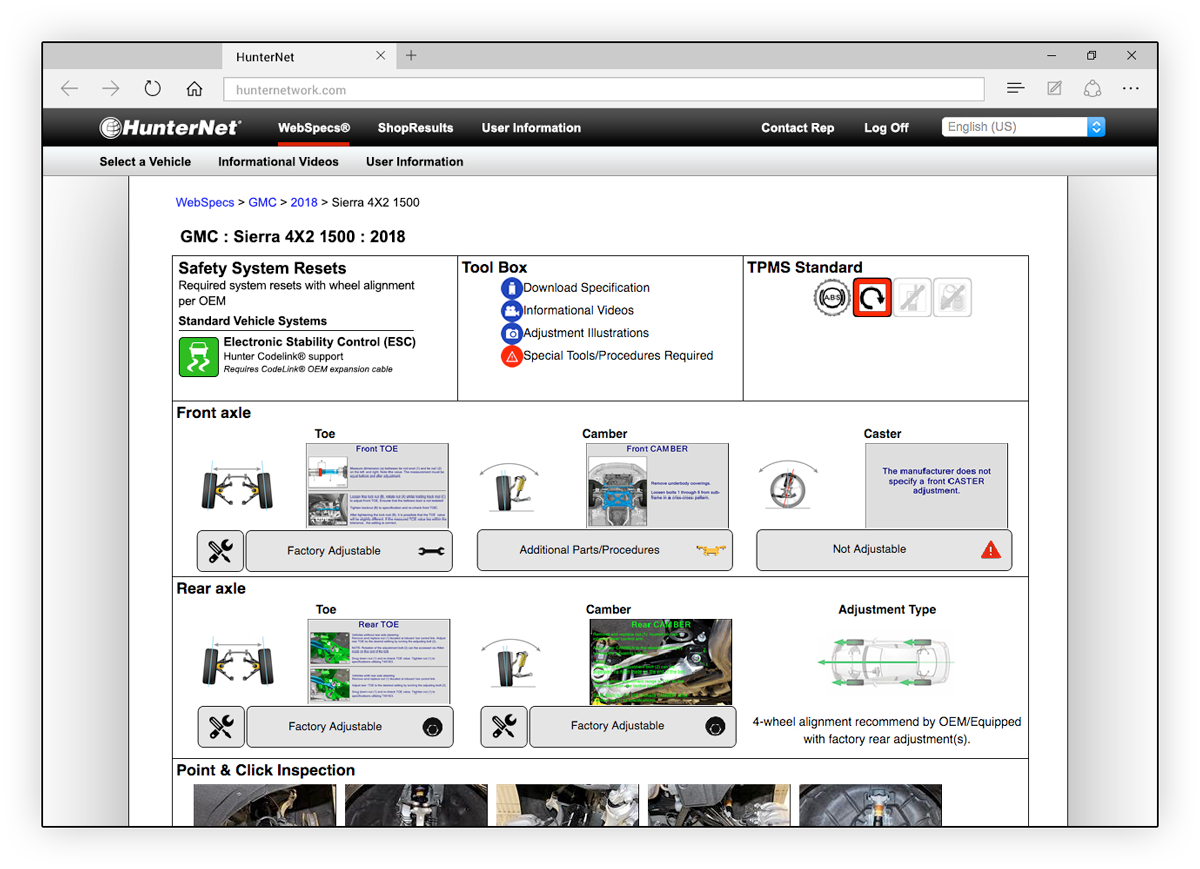The height and width of the screenshot is (869, 1200).
Task: Click rear camber tools icon button
Action: point(504,727)
